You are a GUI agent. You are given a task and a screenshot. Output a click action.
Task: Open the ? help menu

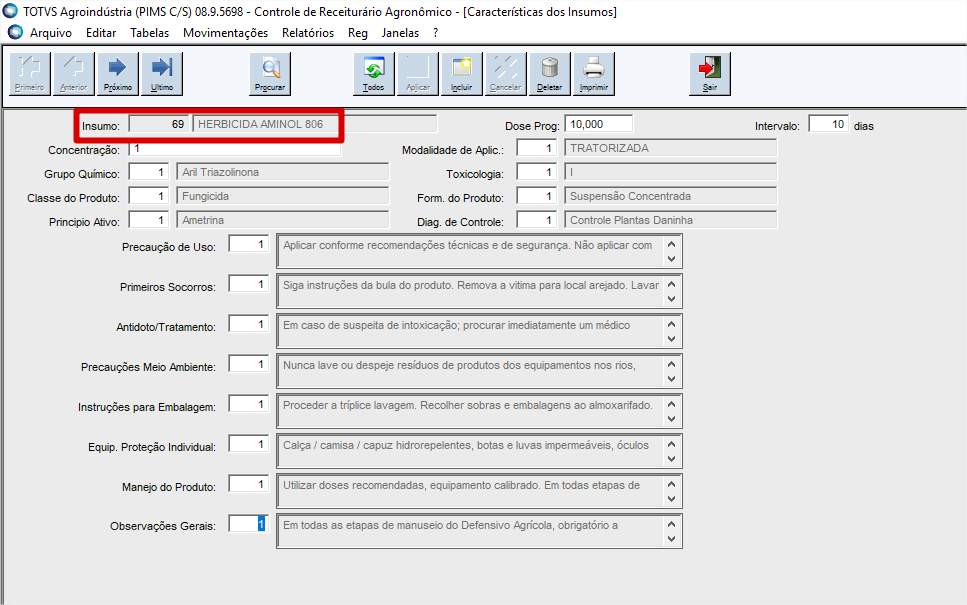pyautogui.click(x=435, y=33)
